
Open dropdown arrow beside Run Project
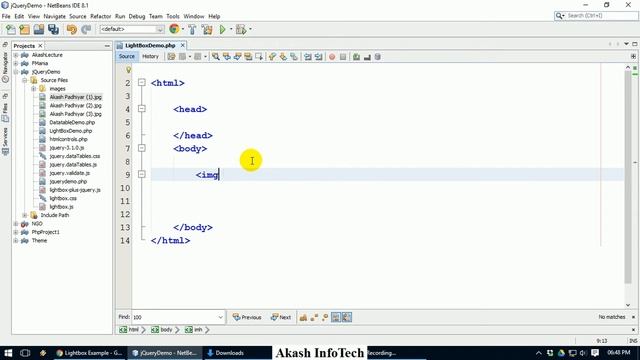pos(231,29)
